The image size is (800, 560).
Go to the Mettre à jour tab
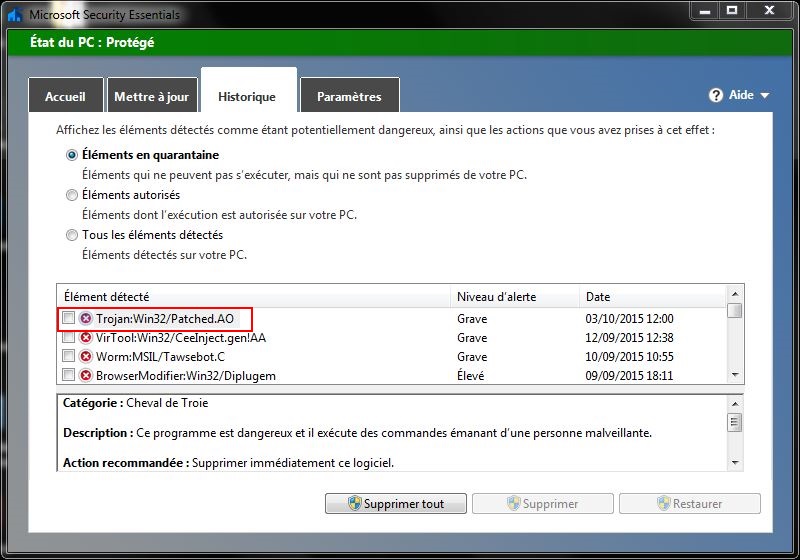(151, 97)
